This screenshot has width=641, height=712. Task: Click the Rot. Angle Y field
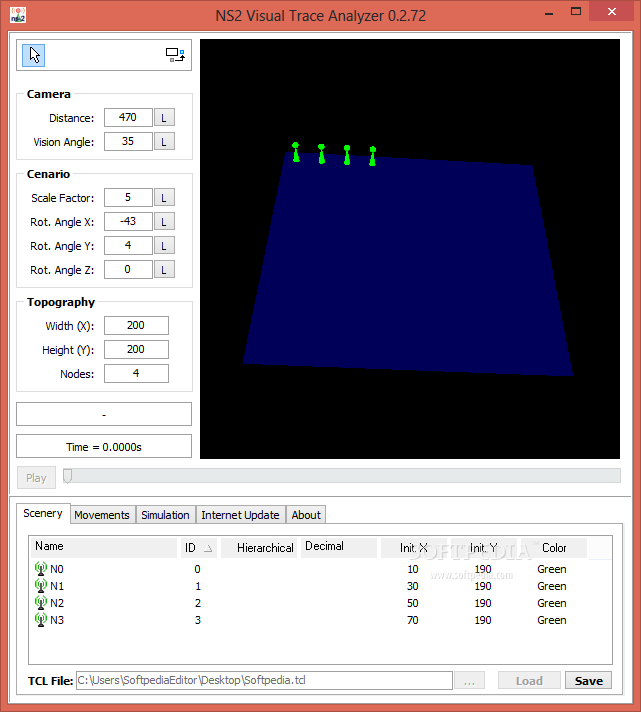click(x=128, y=246)
